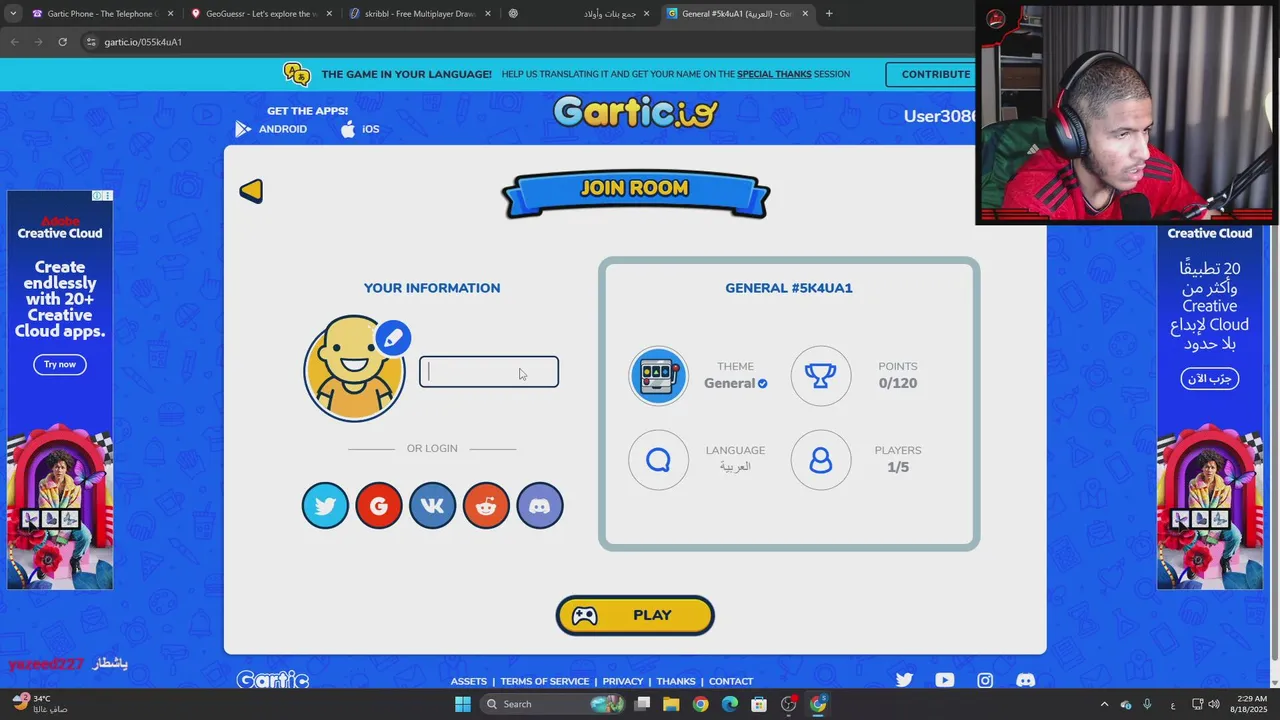1280x720 pixels.
Task: Show hidden system tray icons
Action: click(1104, 704)
